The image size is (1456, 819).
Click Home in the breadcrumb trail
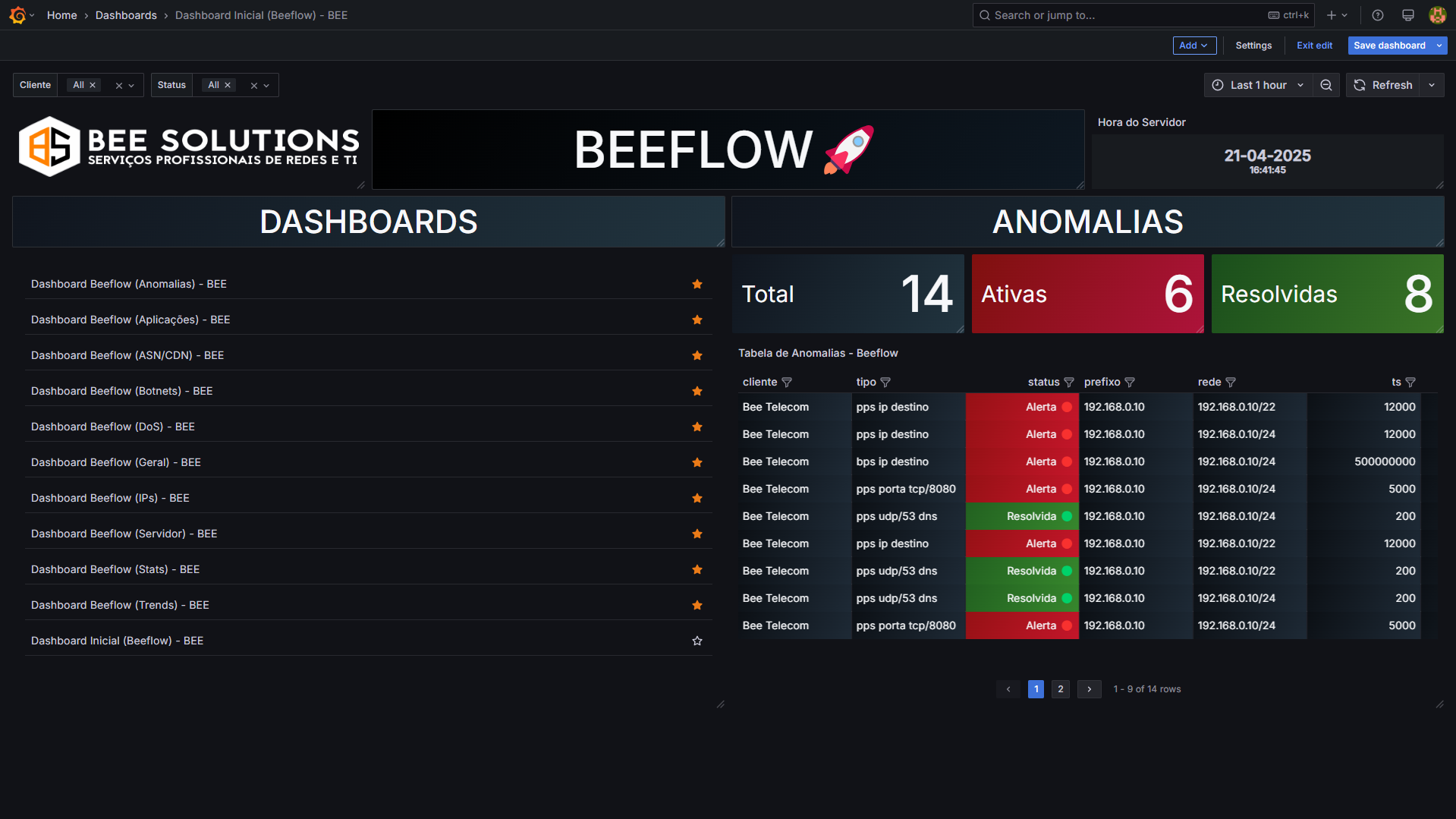pos(61,14)
